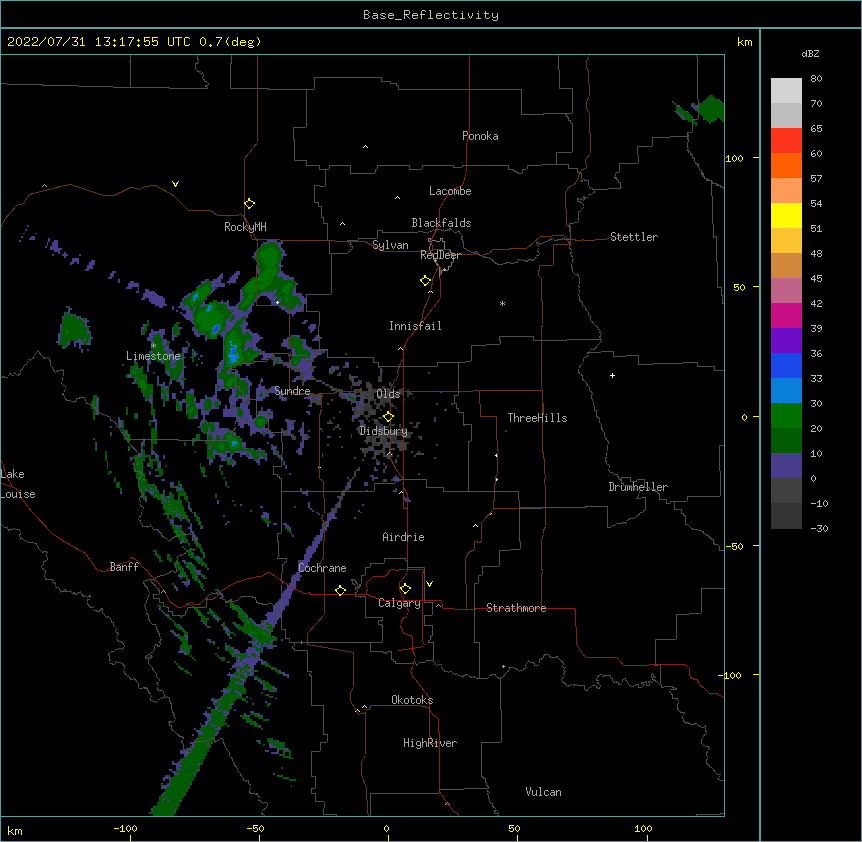The image size is (862, 842).
Task: Pick the light gray 80 dBZ legend swatch
Action: (x=786, y=90)
